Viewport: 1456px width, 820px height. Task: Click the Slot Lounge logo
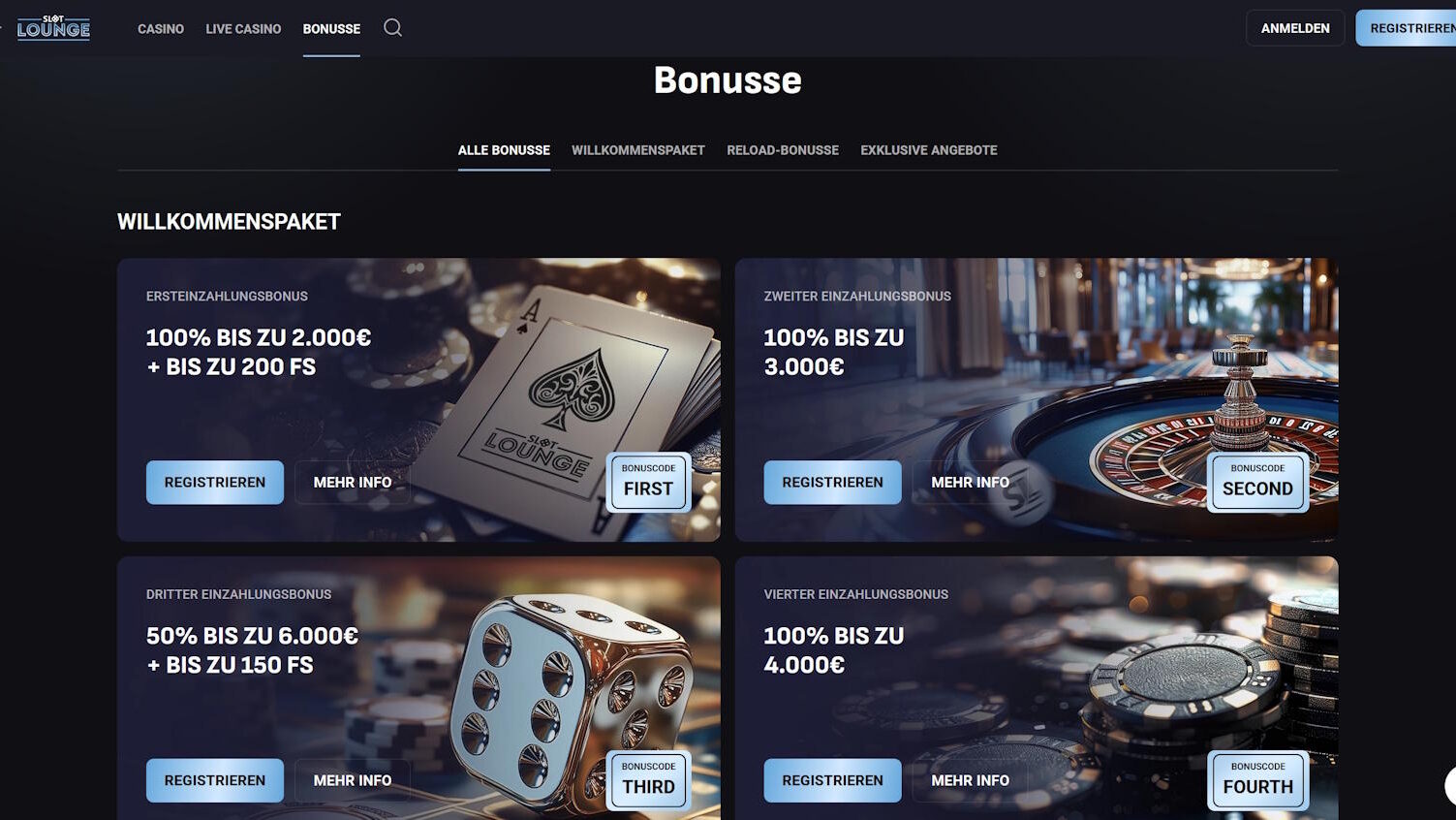click(53, 28)
